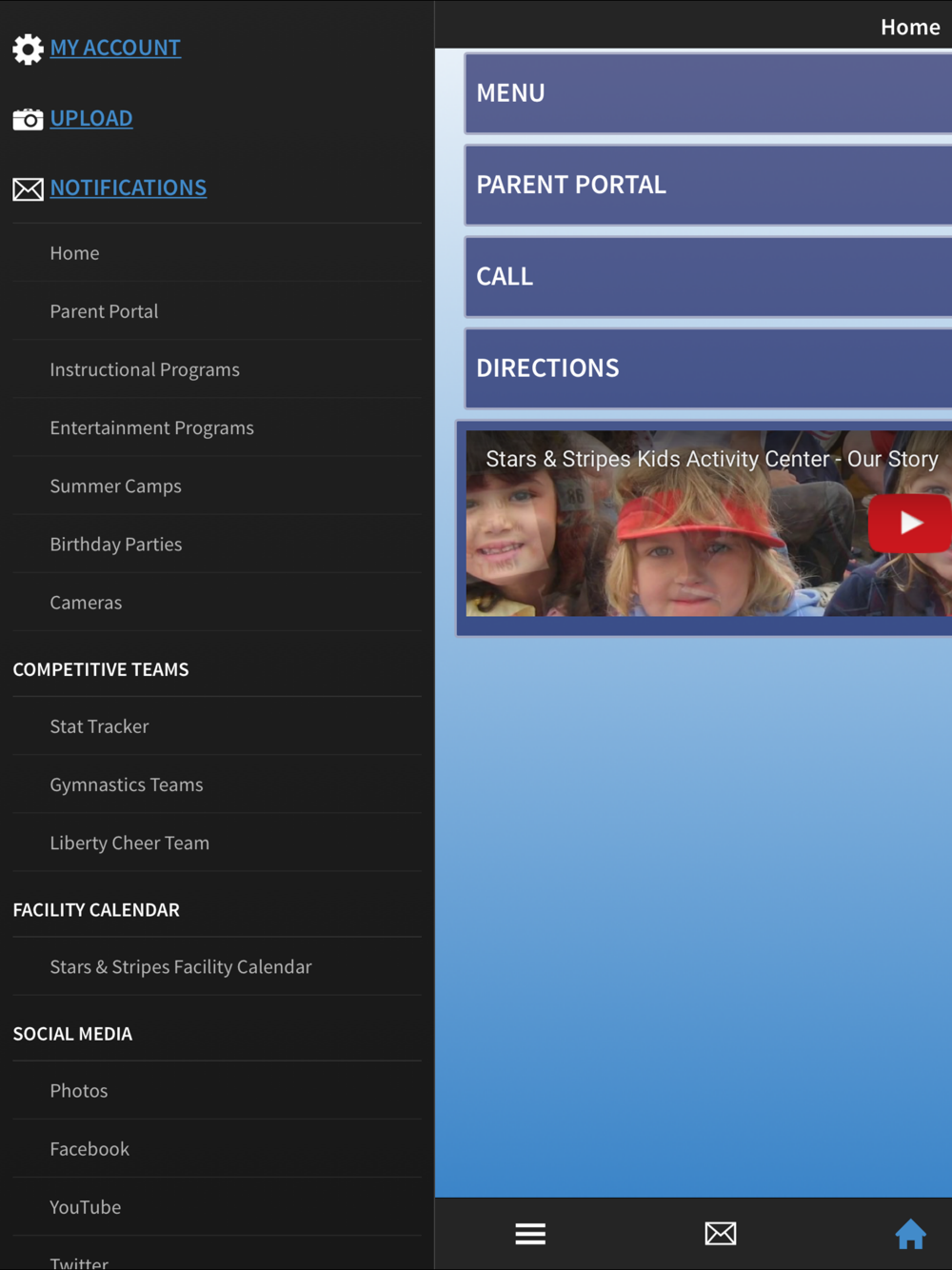Open Liberty Cheer Team menu item
The image size is (952, 1270).
217,843
